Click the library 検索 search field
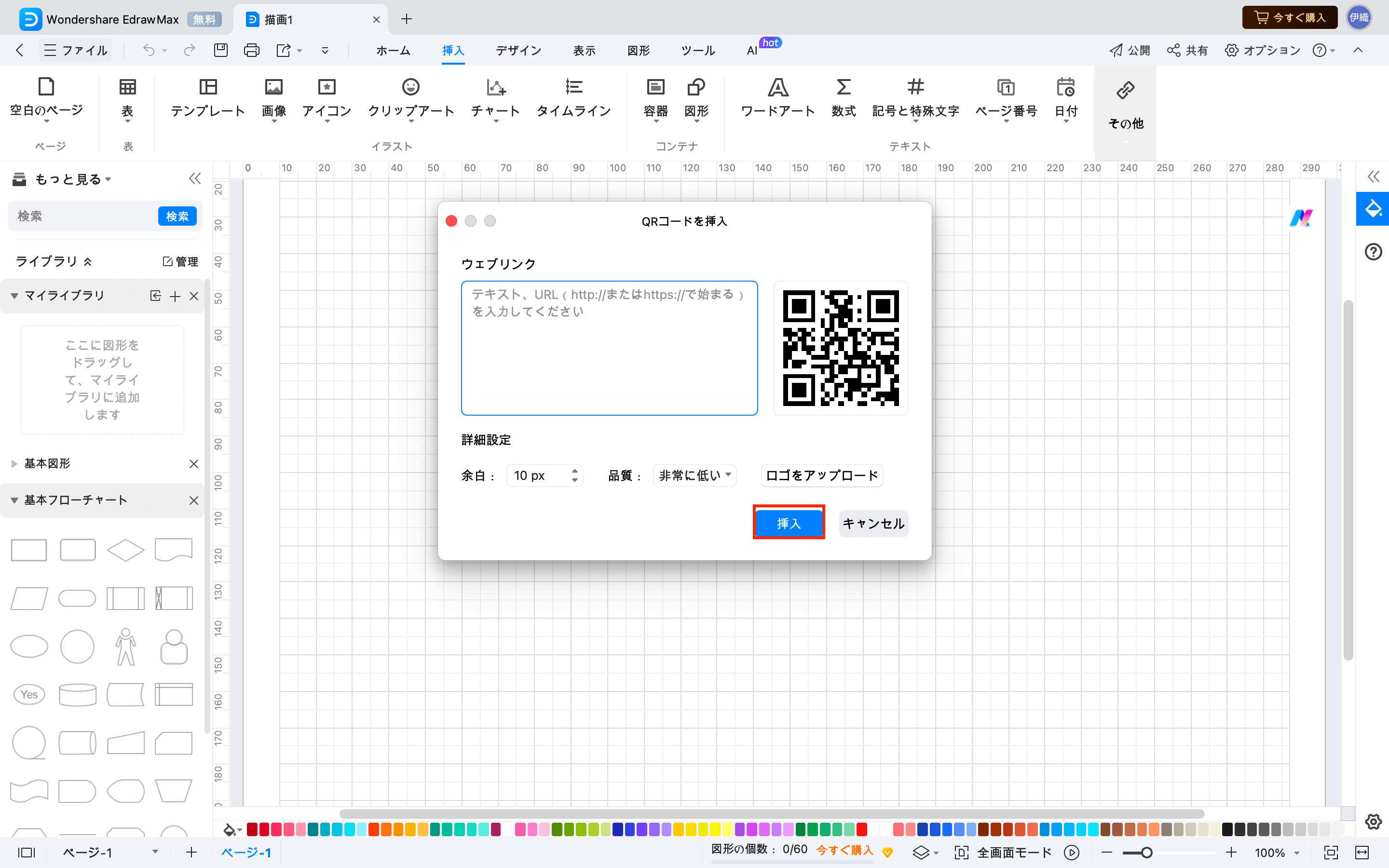Viewport: 1389px width, 868px height. [83, 216]
